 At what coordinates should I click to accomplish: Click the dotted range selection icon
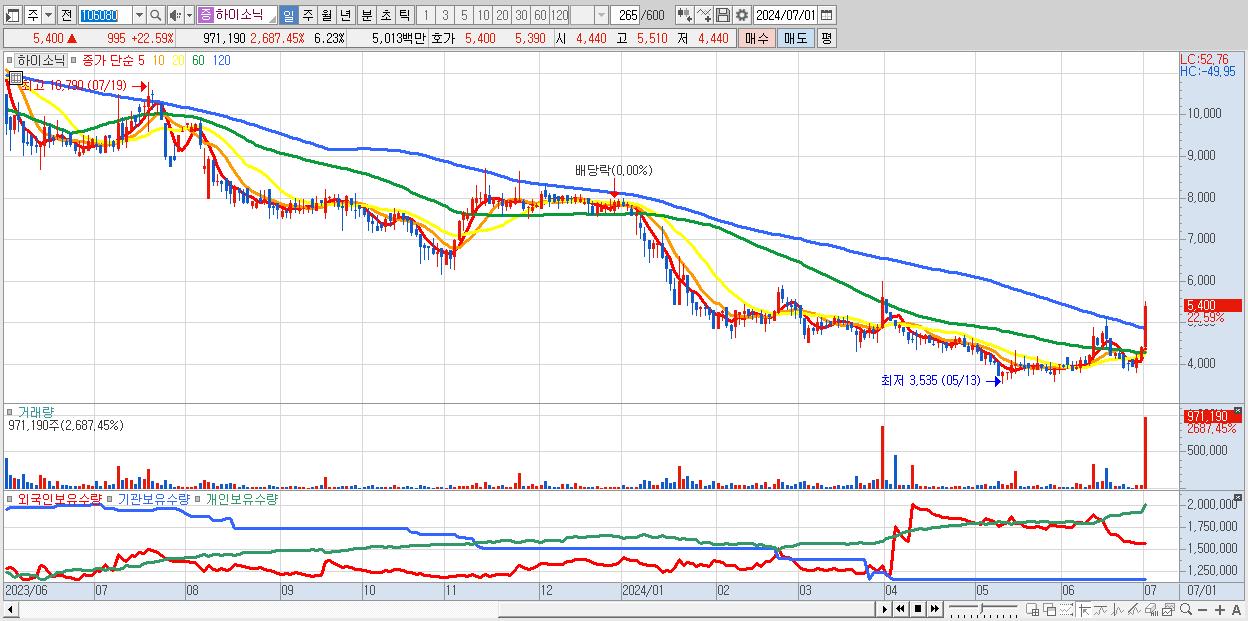click(x=1067, y=610)
